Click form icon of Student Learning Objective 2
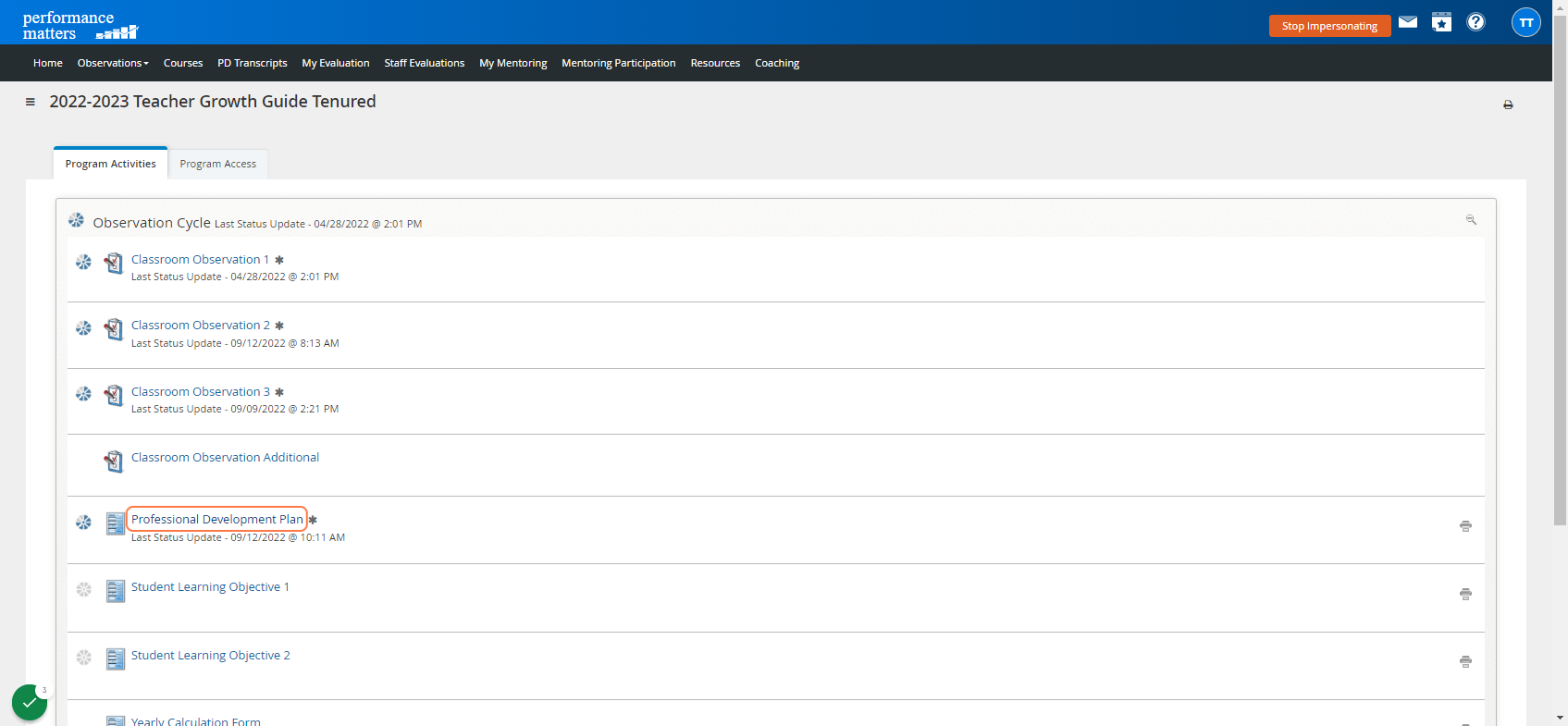This screenshot has width=1568, height=726. pos(115,659)
